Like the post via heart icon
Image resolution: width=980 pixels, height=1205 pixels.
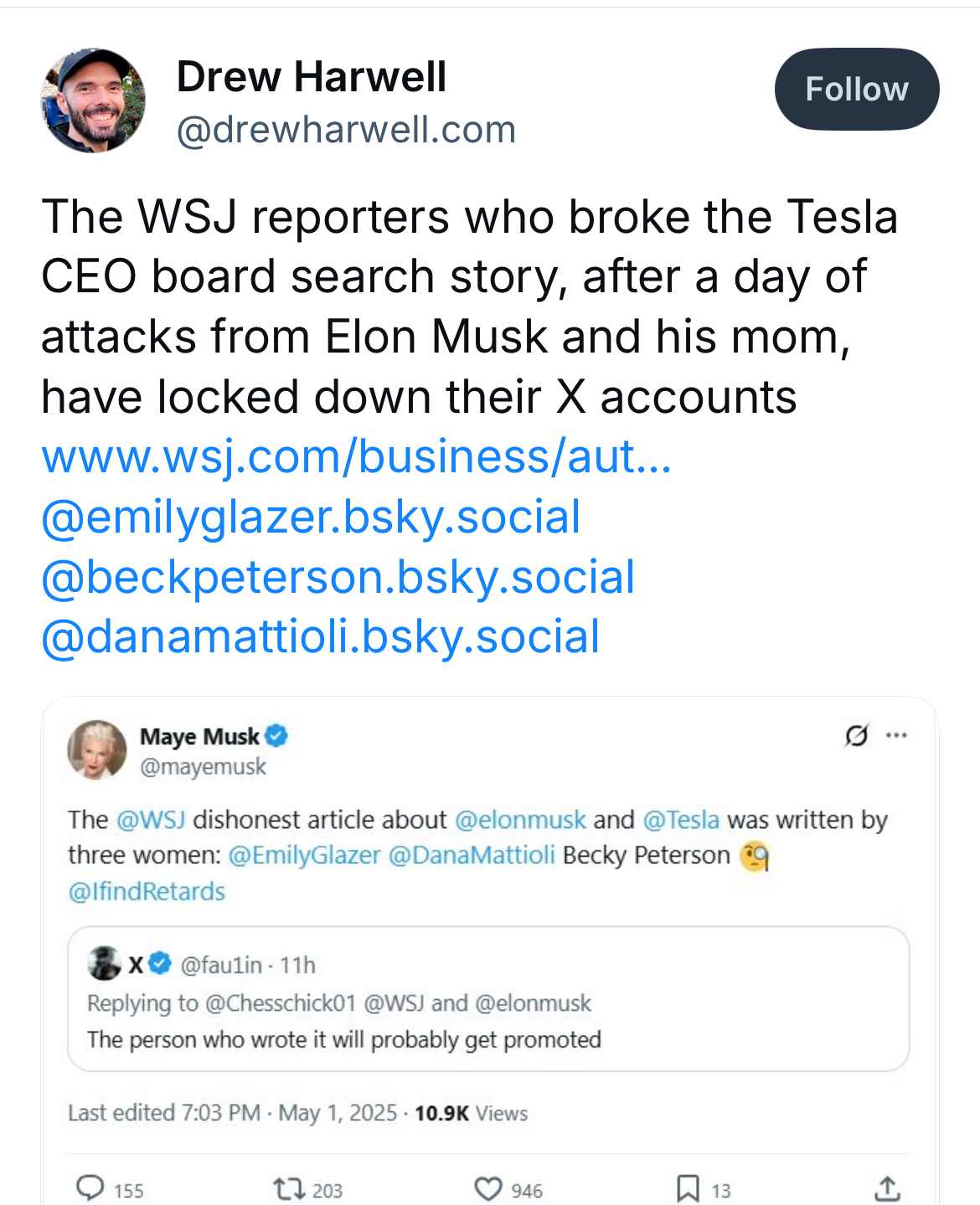pos(487,1189)
